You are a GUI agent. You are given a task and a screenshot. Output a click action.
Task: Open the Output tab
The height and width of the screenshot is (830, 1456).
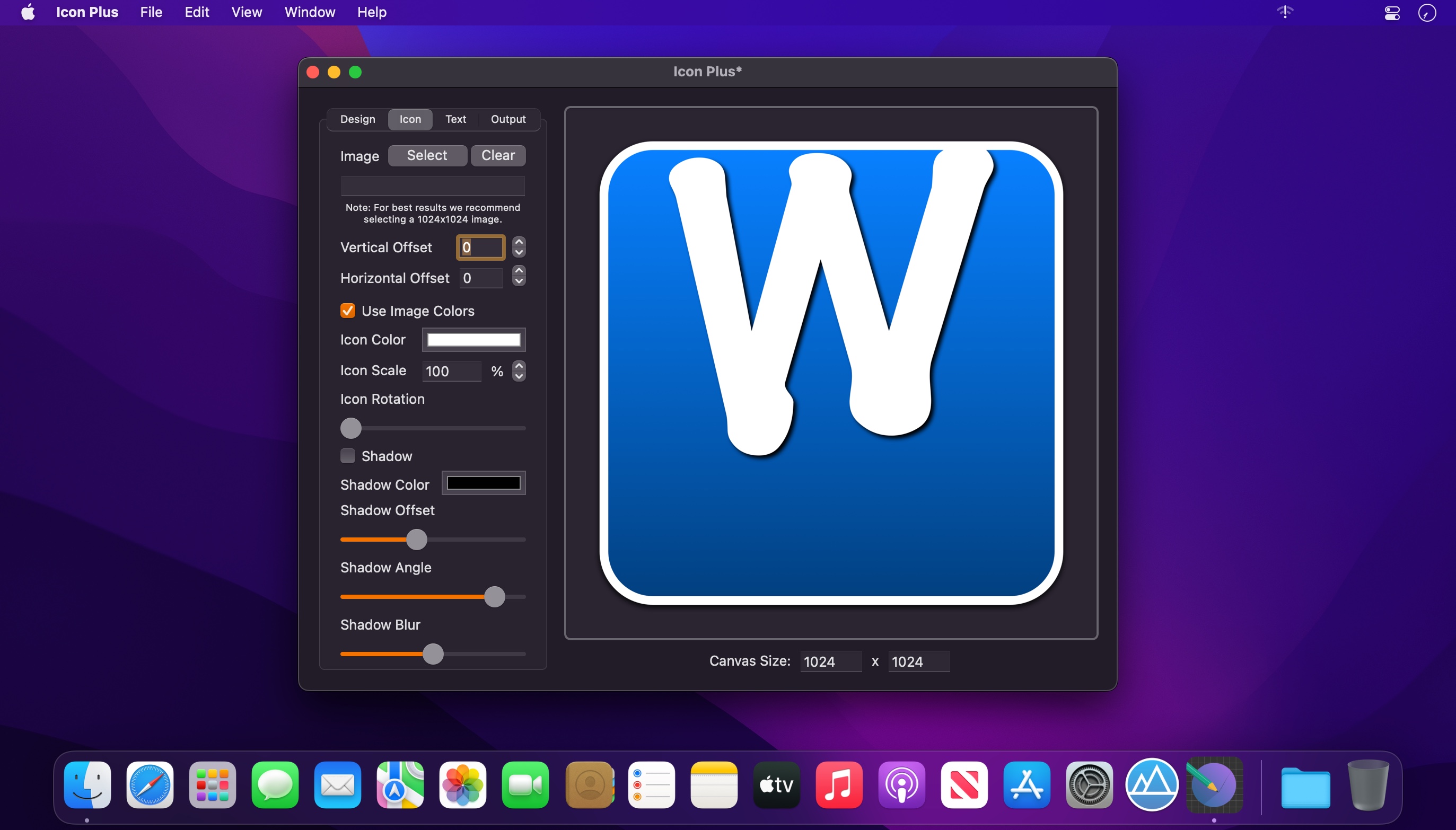[508, 119]
